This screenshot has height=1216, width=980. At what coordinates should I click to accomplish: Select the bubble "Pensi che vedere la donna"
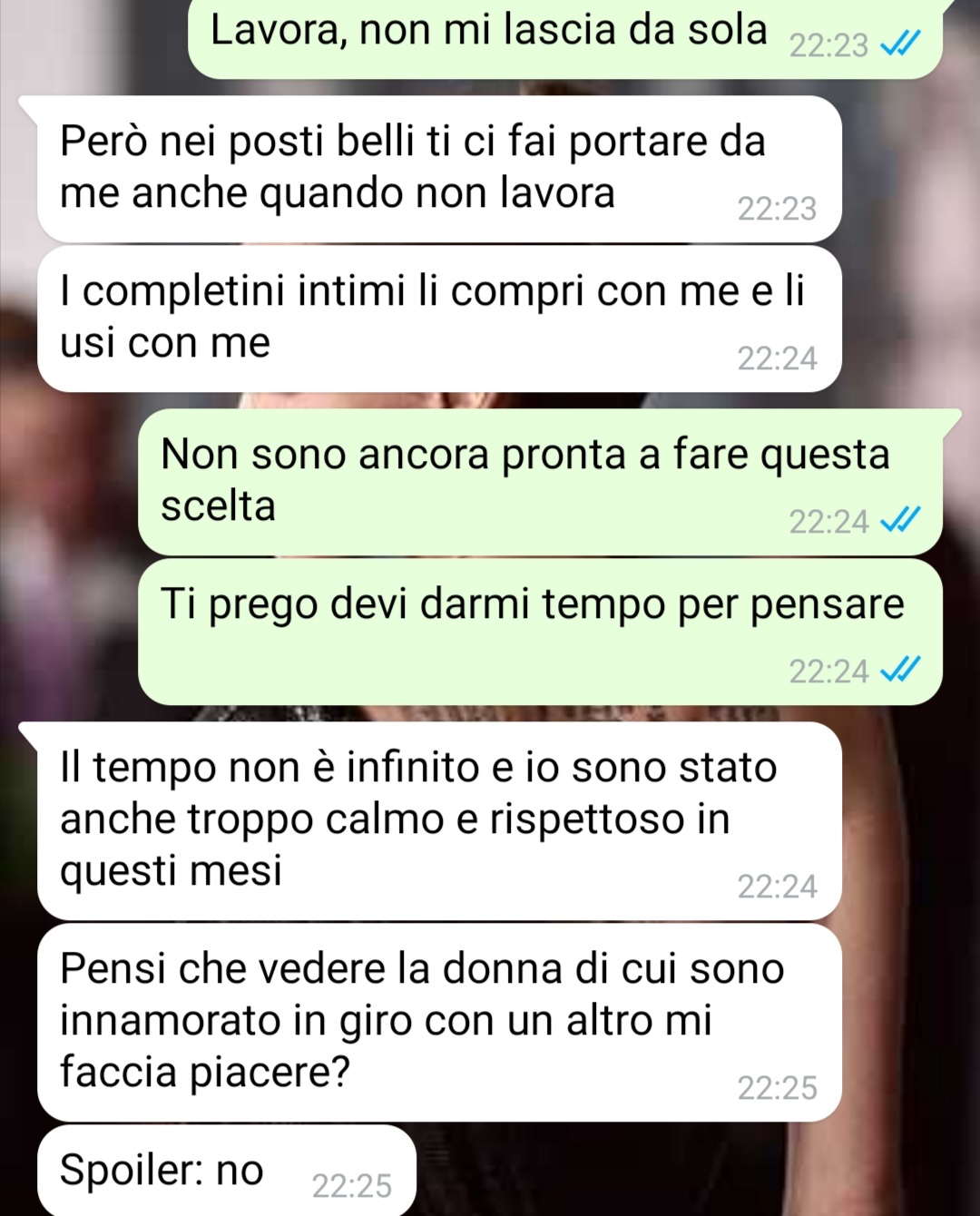coord(439,1023)
